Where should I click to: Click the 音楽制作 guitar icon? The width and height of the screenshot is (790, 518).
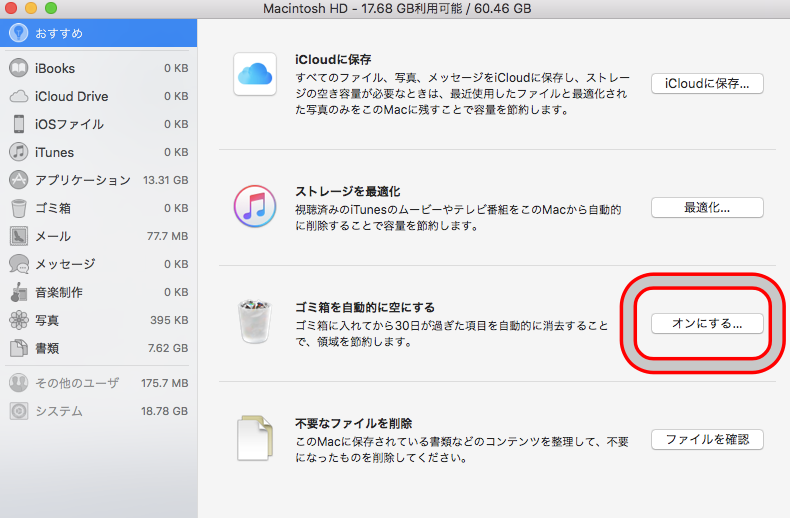[x=19, y=292]
